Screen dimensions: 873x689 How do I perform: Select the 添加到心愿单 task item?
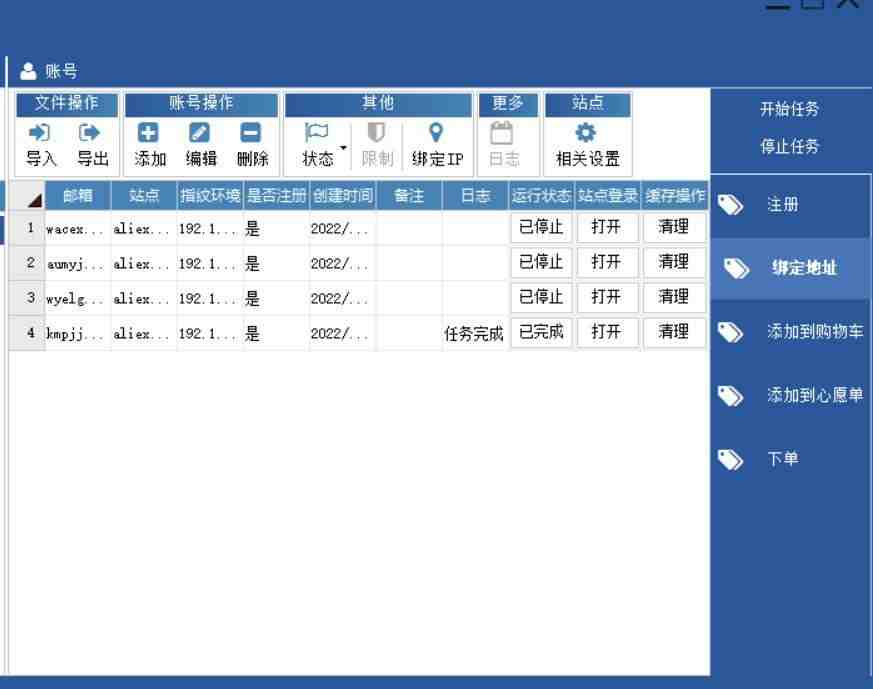point(790,396)
